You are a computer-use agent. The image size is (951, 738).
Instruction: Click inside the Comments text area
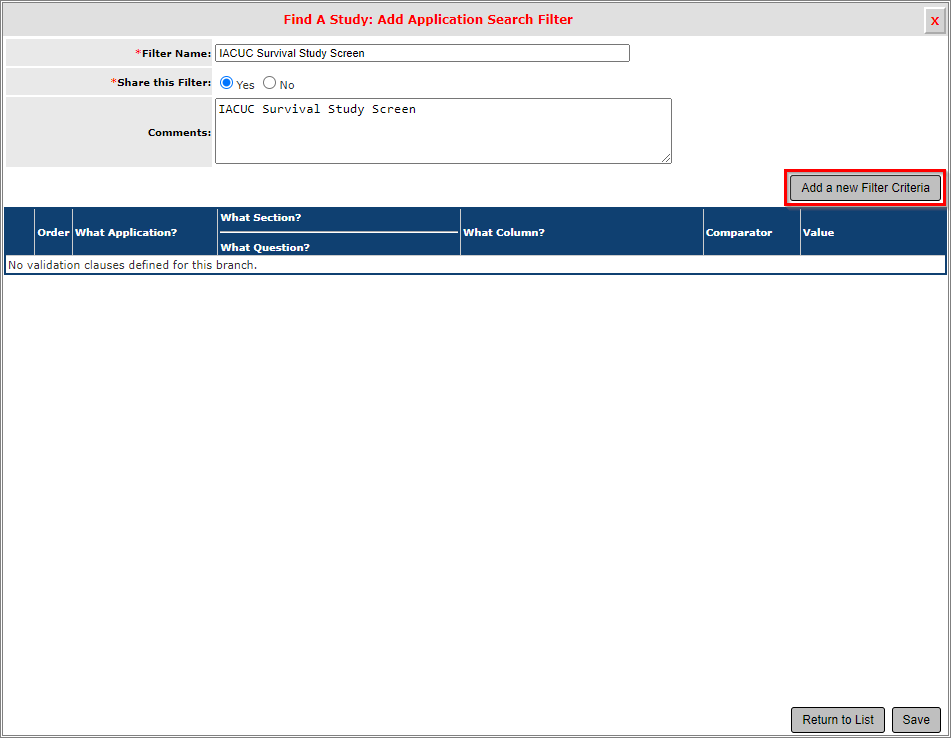click(x=443, y=131)
